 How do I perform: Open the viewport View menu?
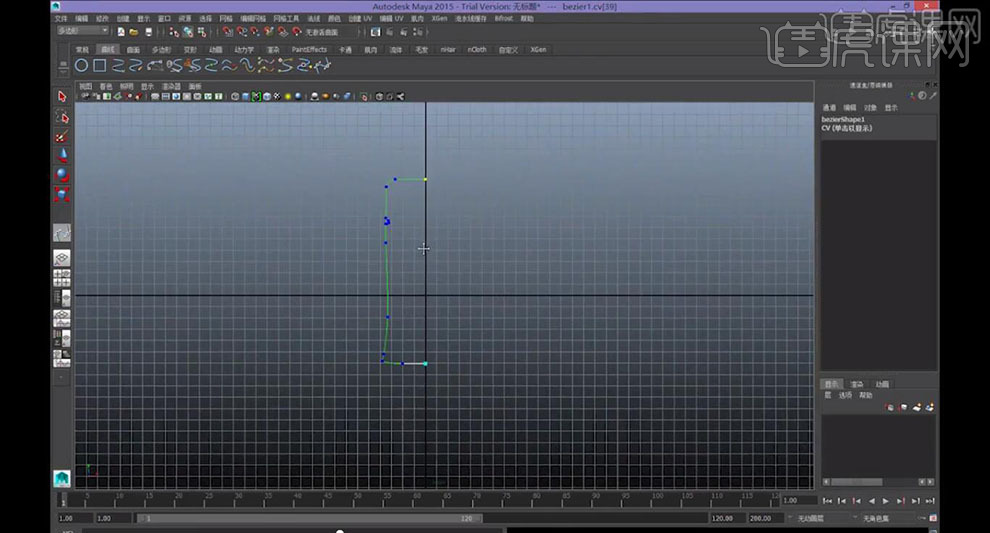(86, 87)
